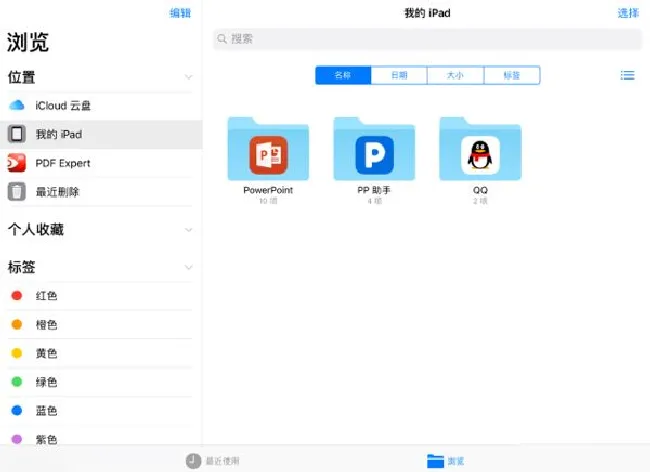Click the 最近使用 tab label
650x472 pixels.
[x=223, y=461]
